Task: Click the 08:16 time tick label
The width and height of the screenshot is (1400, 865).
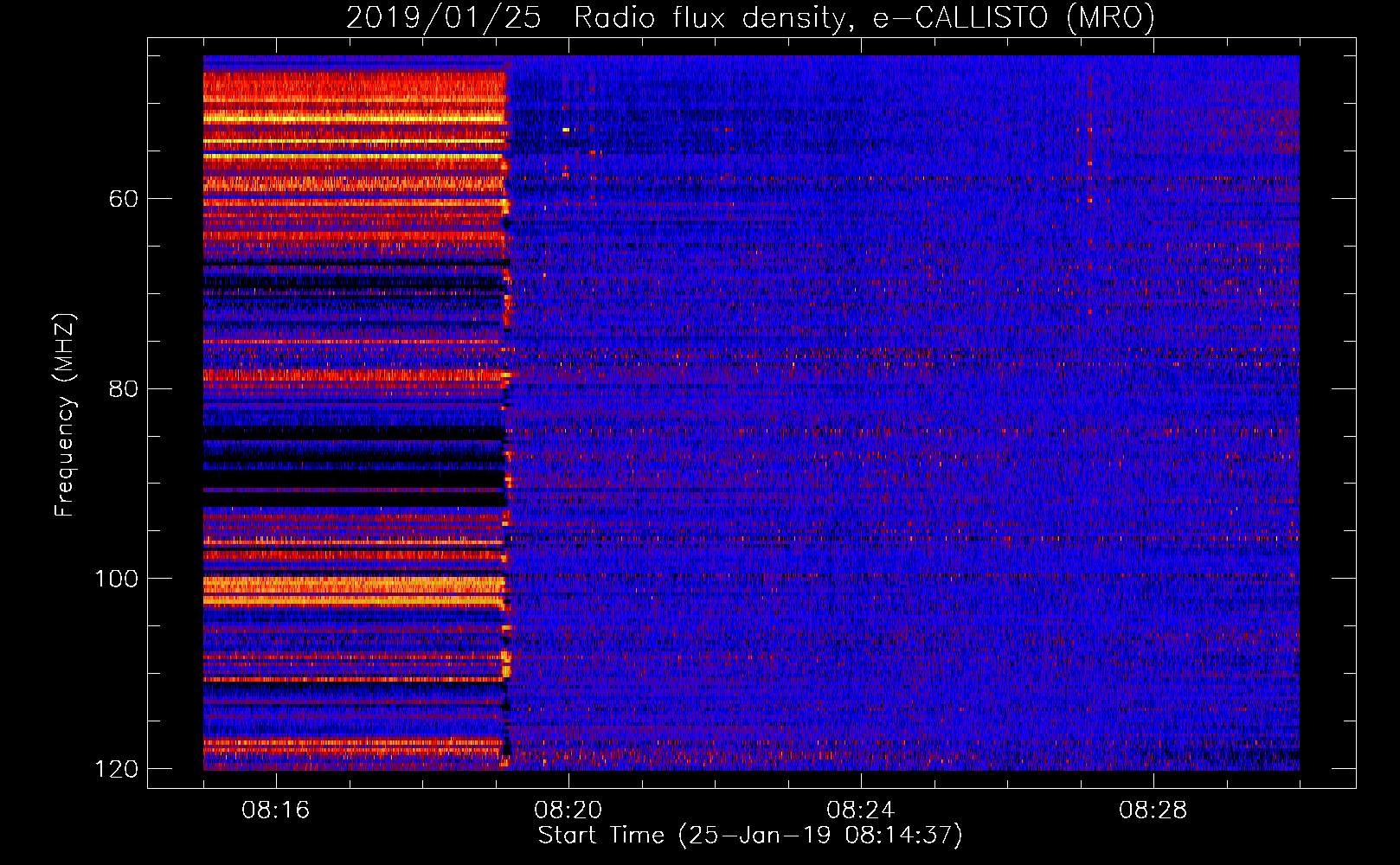Action: [x=276, y=811]
